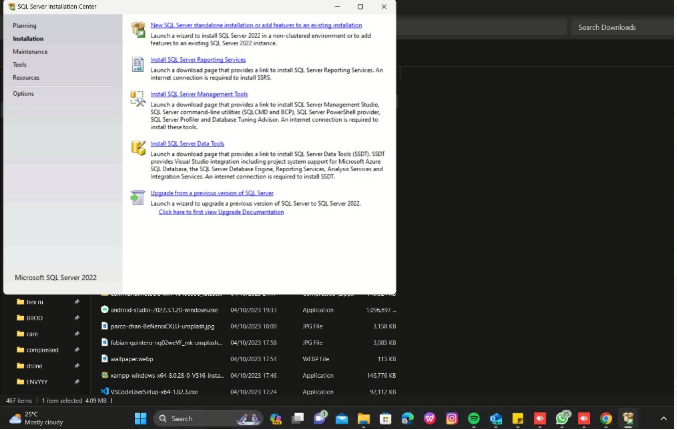
Task: Click Install SQL Server Management Tools link
Action: point(199,94)
